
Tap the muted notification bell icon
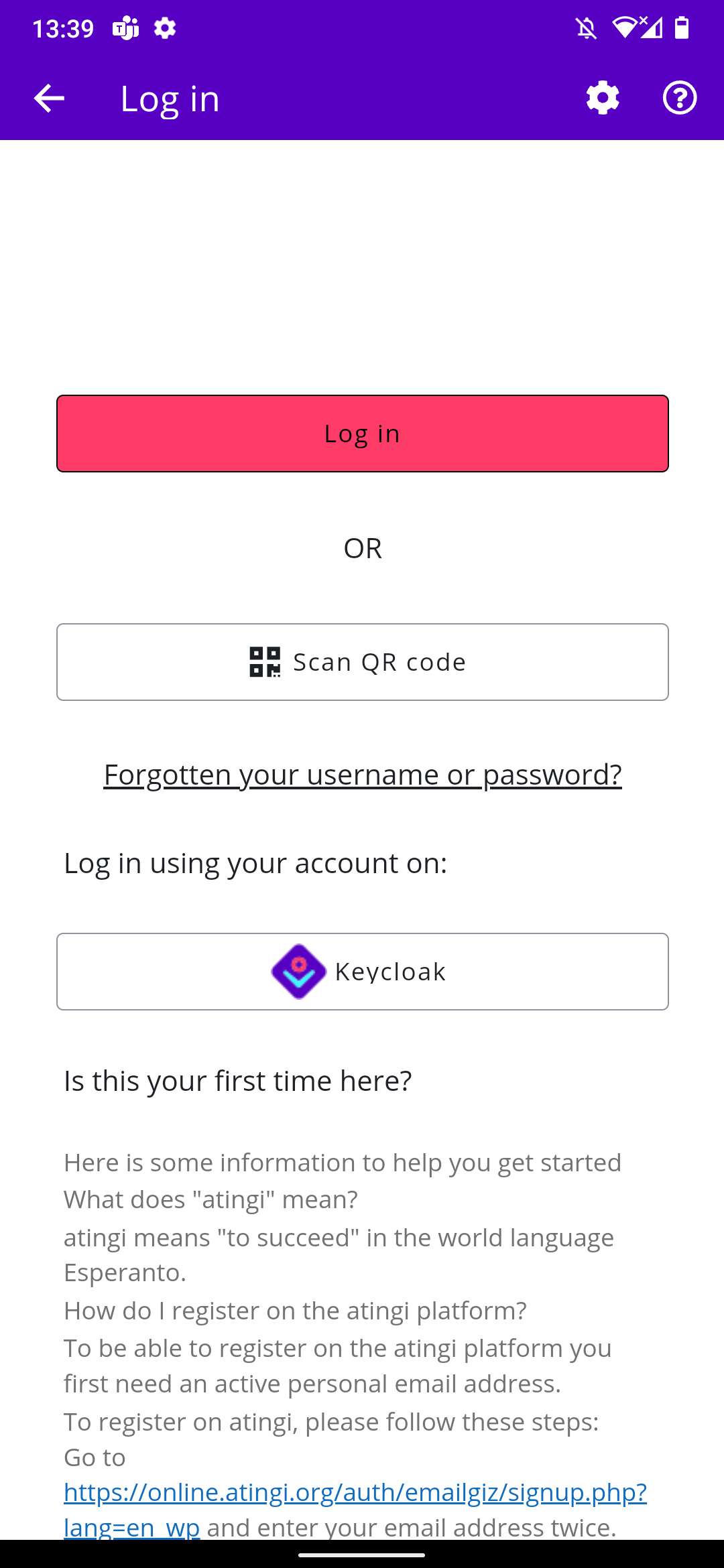pos(587,29)
